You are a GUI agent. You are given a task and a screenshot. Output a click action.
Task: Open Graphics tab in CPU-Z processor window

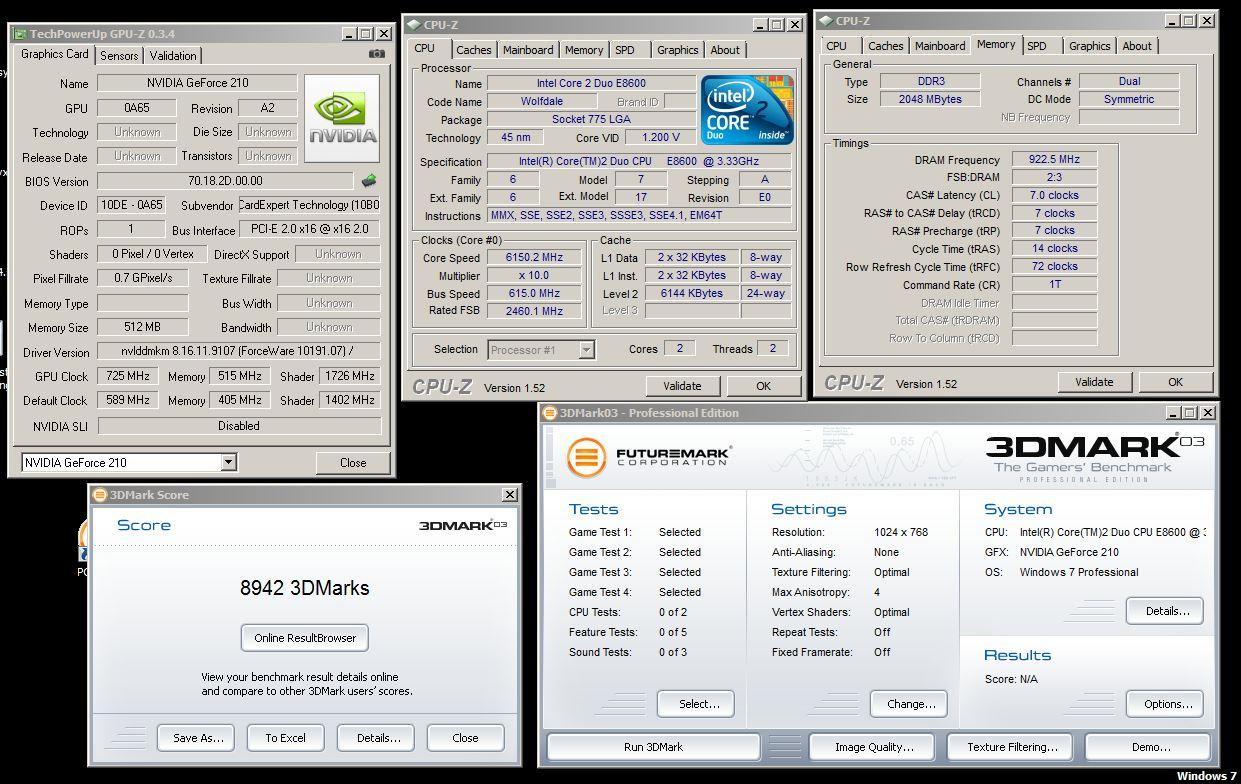click(x=678, y=50)
